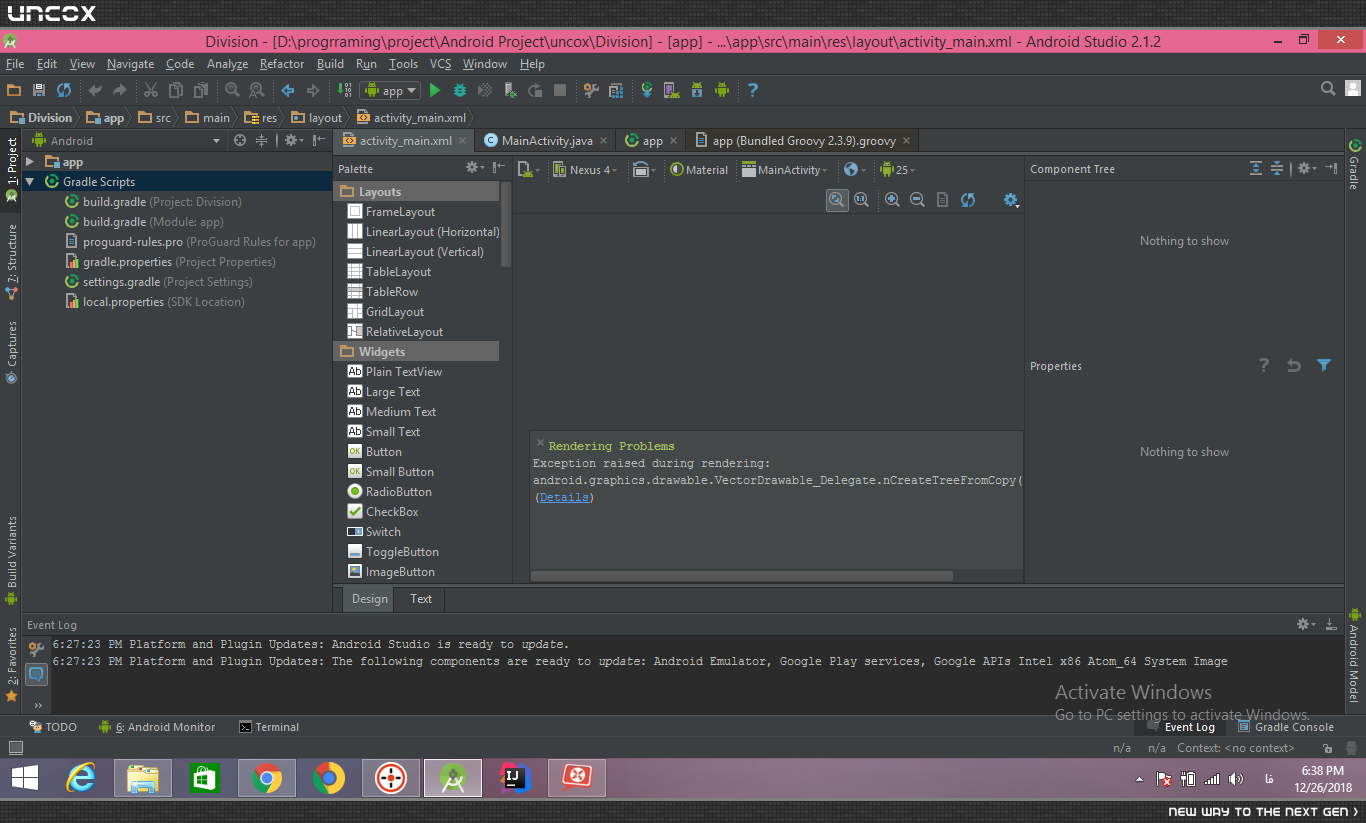Open the Refactor menu
1366x823 pixels.
tap(282, 64)
